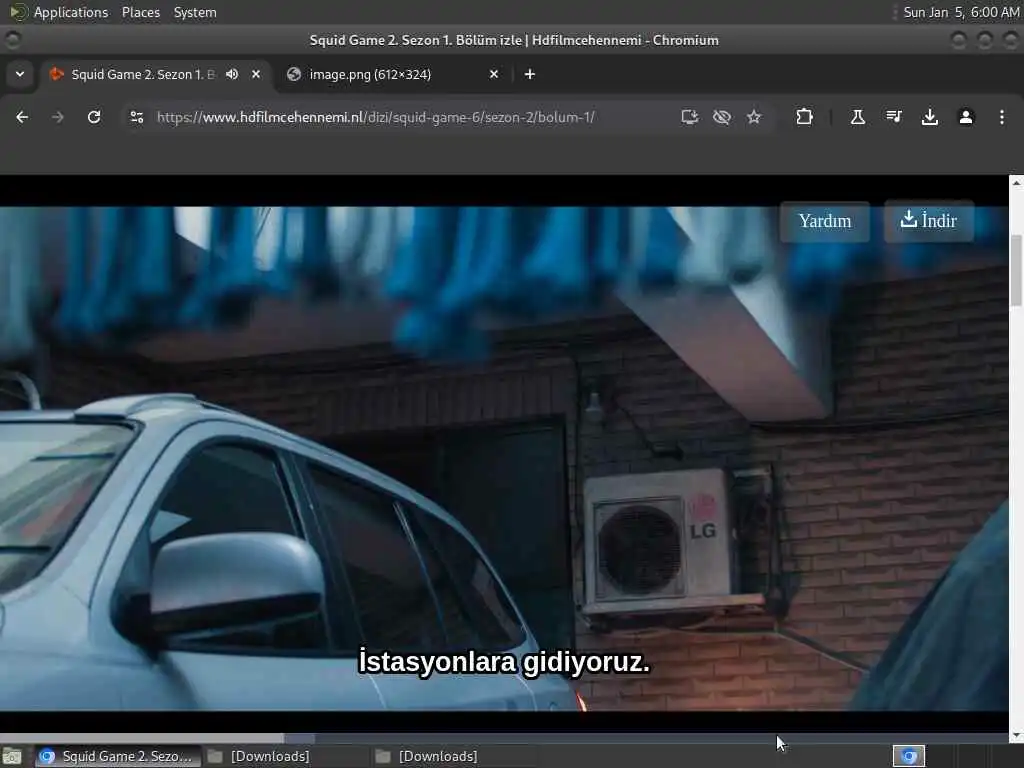The height and width of the screenshot is (768, 1024).
Task: Reload the current page
Action: [94, 117]
